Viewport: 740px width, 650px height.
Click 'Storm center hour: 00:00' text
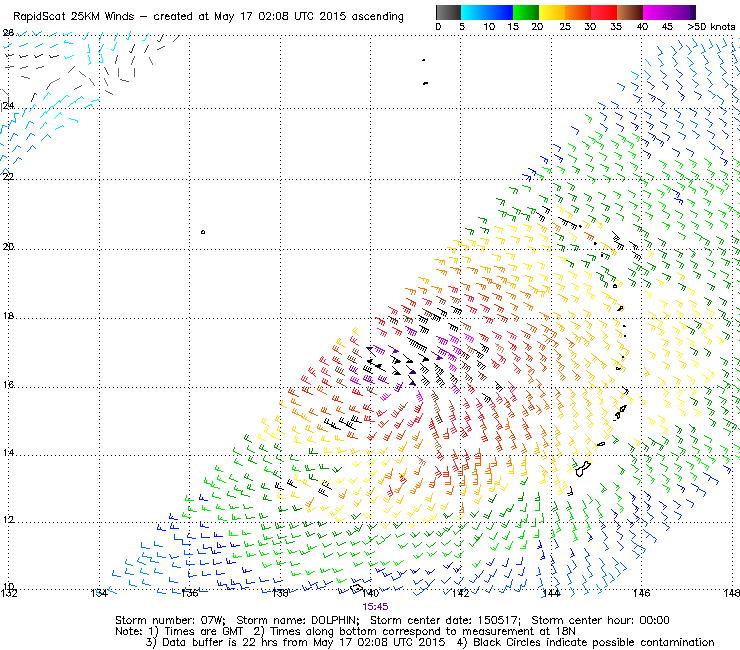click(600, 620)
